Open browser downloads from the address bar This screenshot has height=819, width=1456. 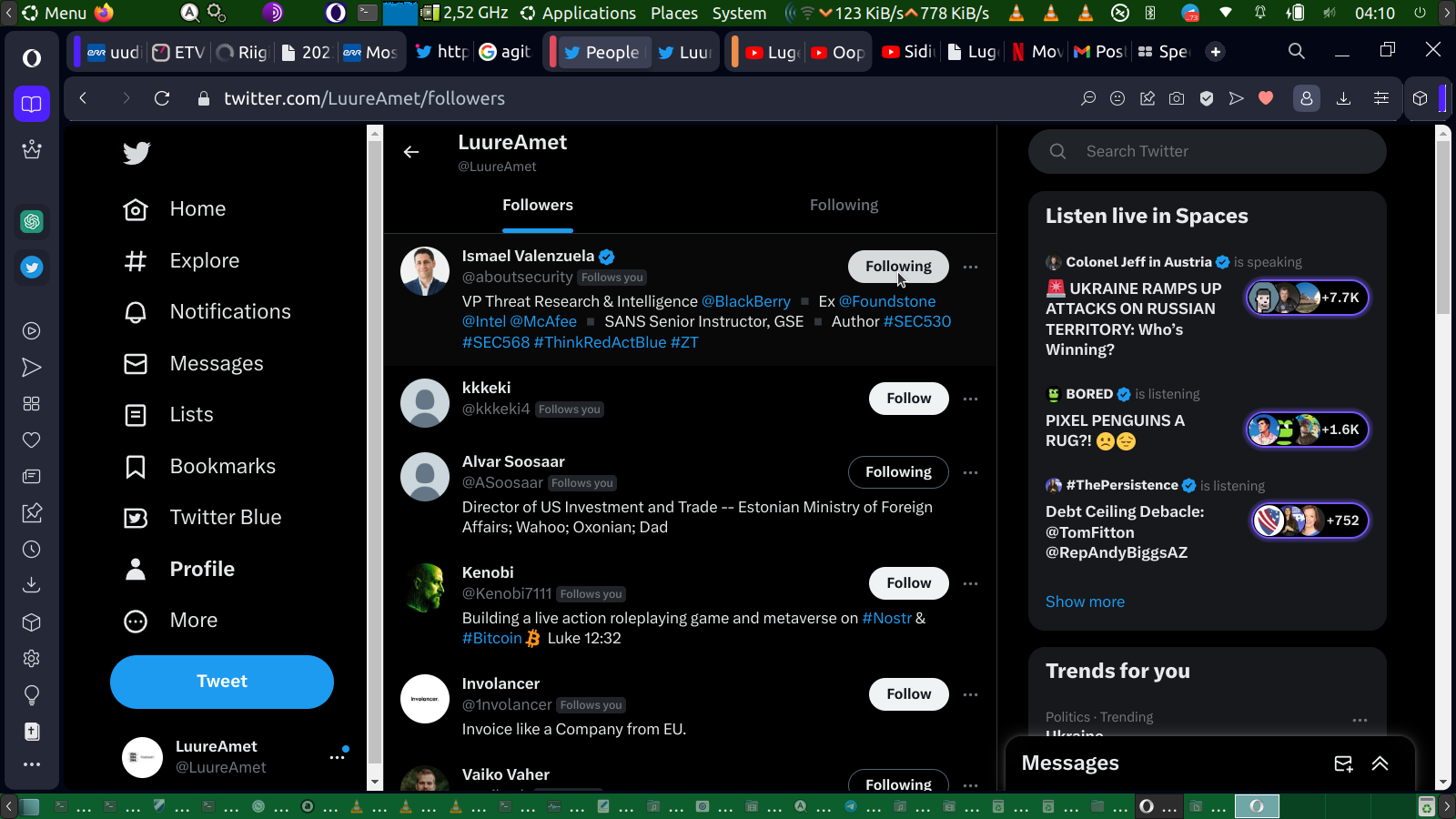click(x=1343, y=98)
